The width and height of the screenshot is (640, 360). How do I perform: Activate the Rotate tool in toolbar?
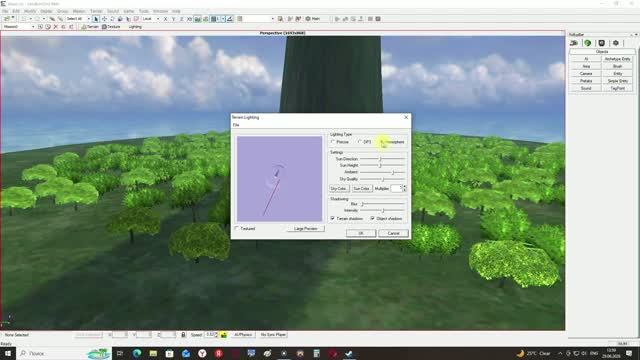click(x=112, y=19)
